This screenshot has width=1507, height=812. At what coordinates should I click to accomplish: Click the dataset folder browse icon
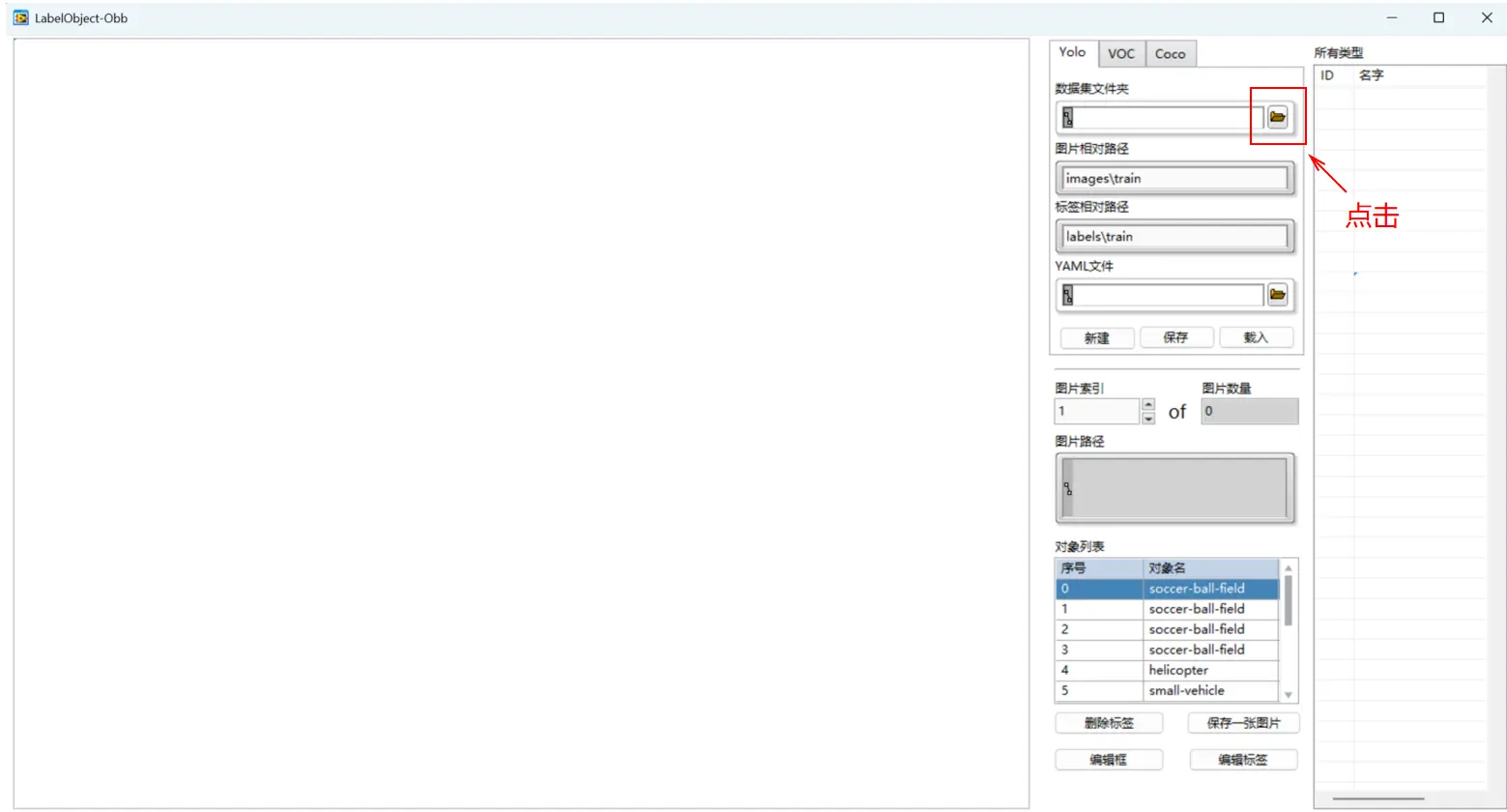(1277, 118)
